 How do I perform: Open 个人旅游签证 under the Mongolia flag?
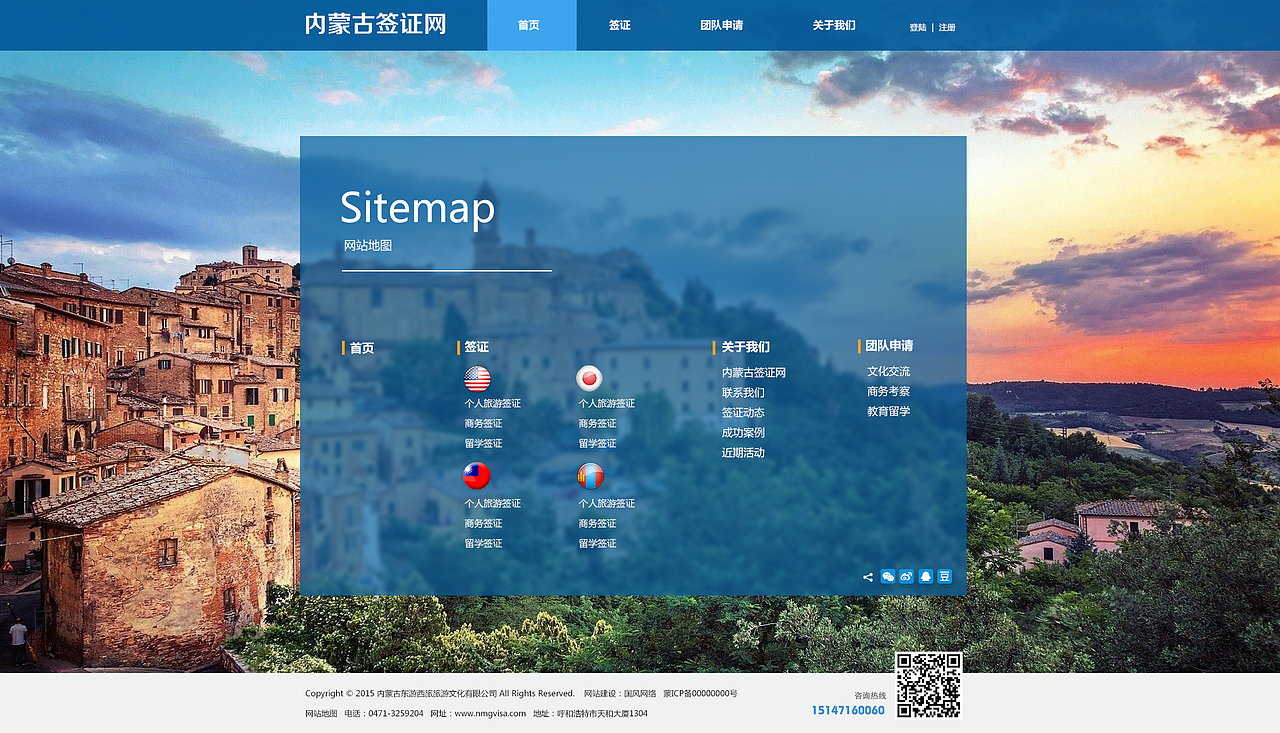pyautogui.click(x=606, y=504)
